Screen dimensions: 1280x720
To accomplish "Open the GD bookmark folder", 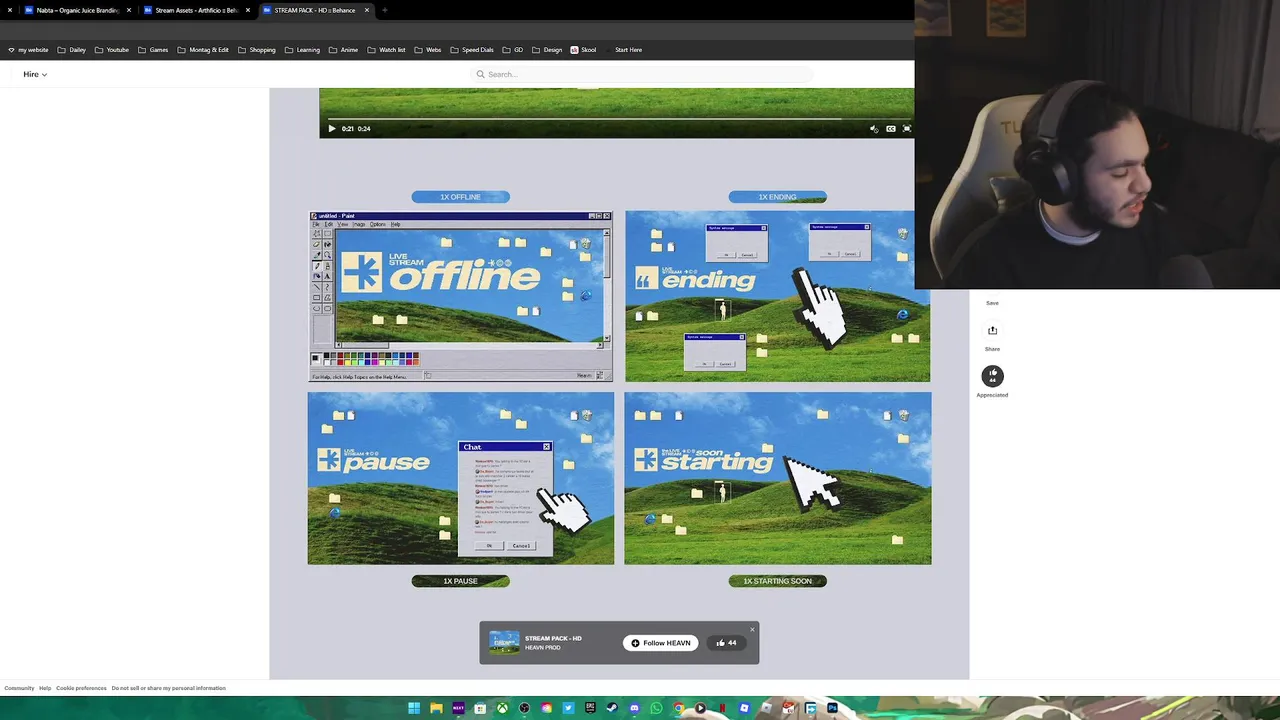I will pos(513,50).
